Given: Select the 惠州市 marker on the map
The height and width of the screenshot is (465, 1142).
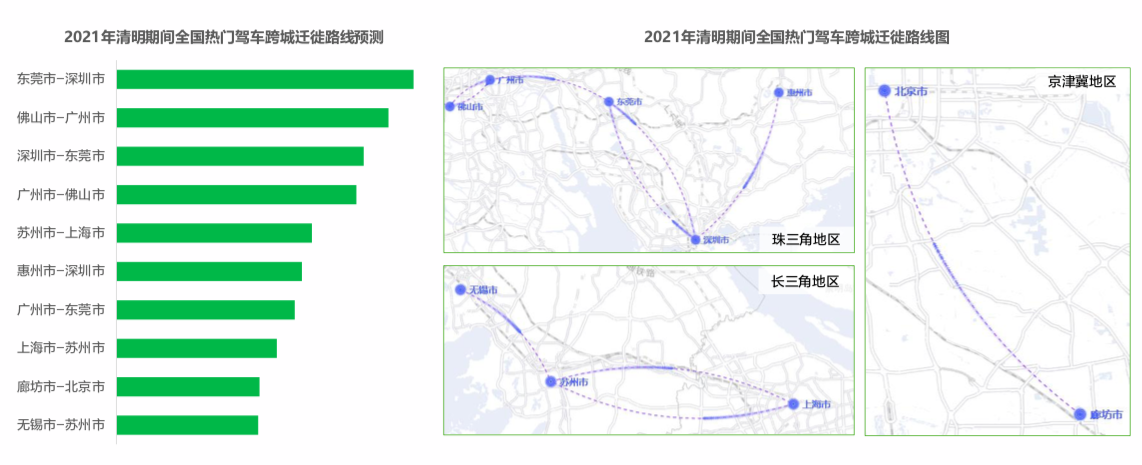Looking at the screenshot, I should 779,93.
